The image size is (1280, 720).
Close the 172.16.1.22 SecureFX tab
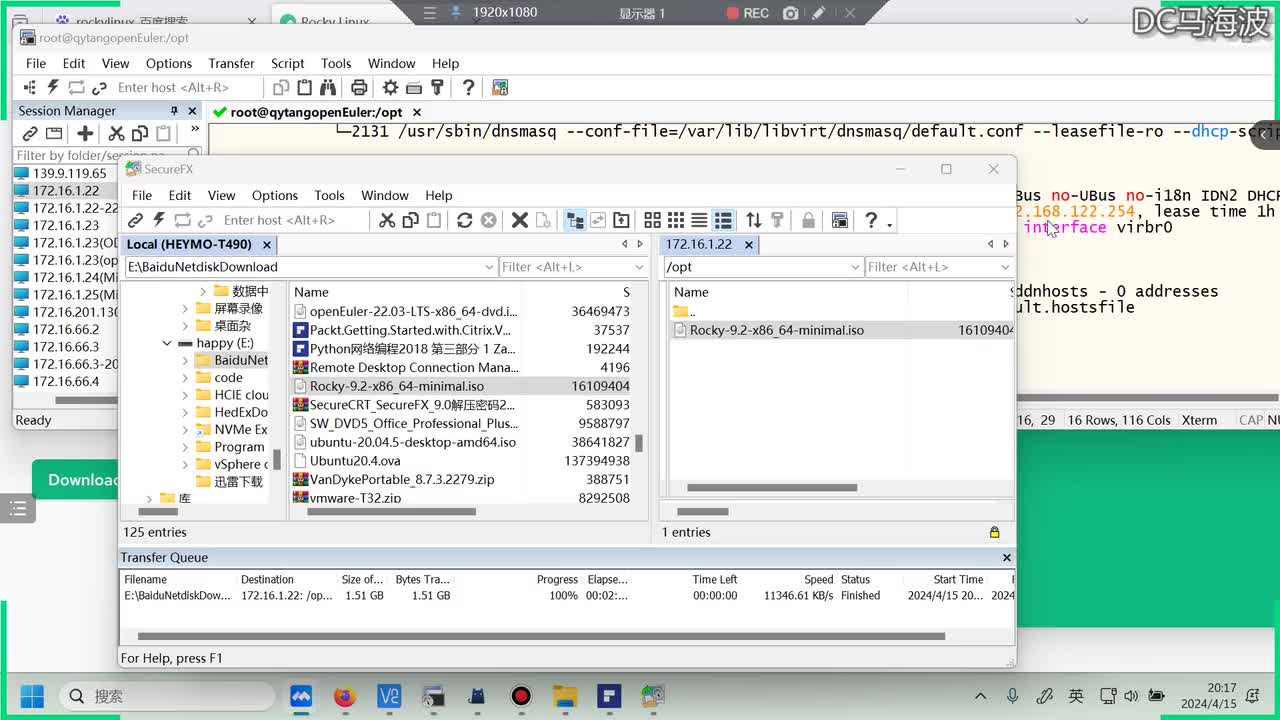(749, 244)
